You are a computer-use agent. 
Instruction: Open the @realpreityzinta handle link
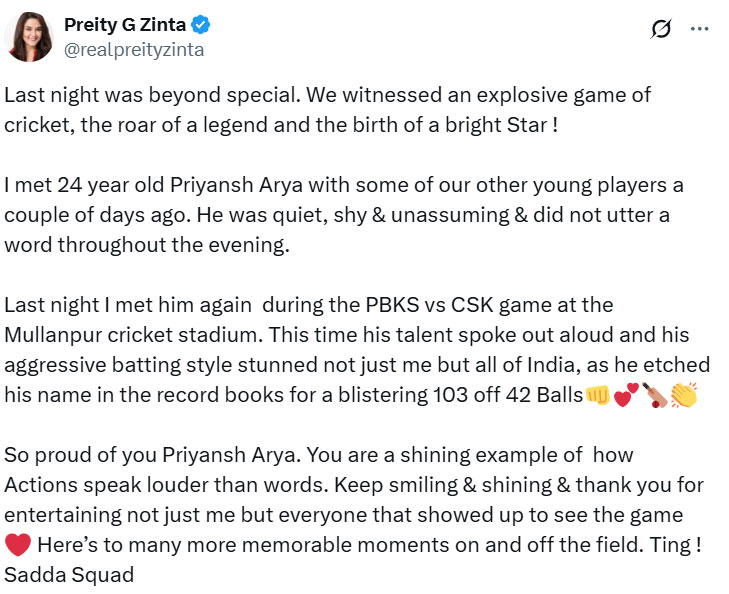[x=133, y=49]
